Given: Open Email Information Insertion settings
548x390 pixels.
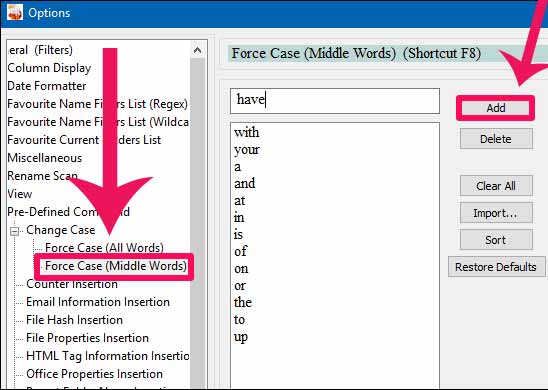Looking at the screenshot, I should 98,302.
